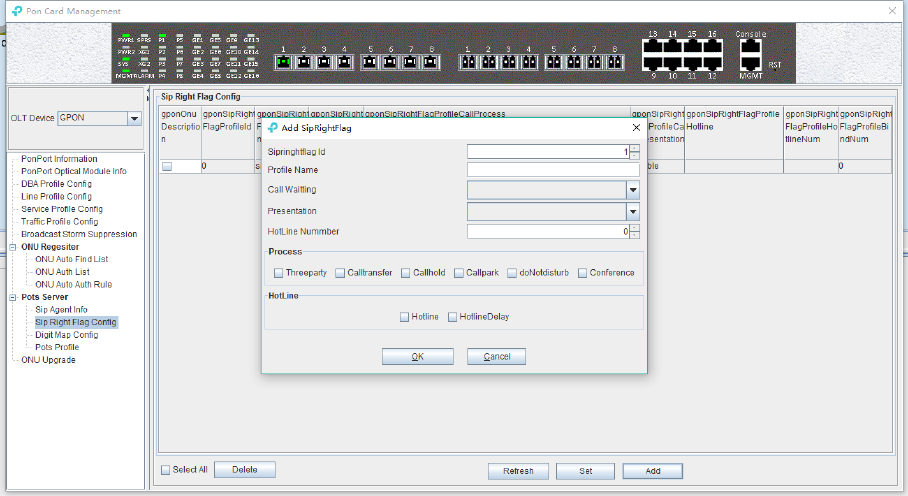Screen dimensions: 908x496
Task: Focus the Profile Name text field
Action: (553, 170)
